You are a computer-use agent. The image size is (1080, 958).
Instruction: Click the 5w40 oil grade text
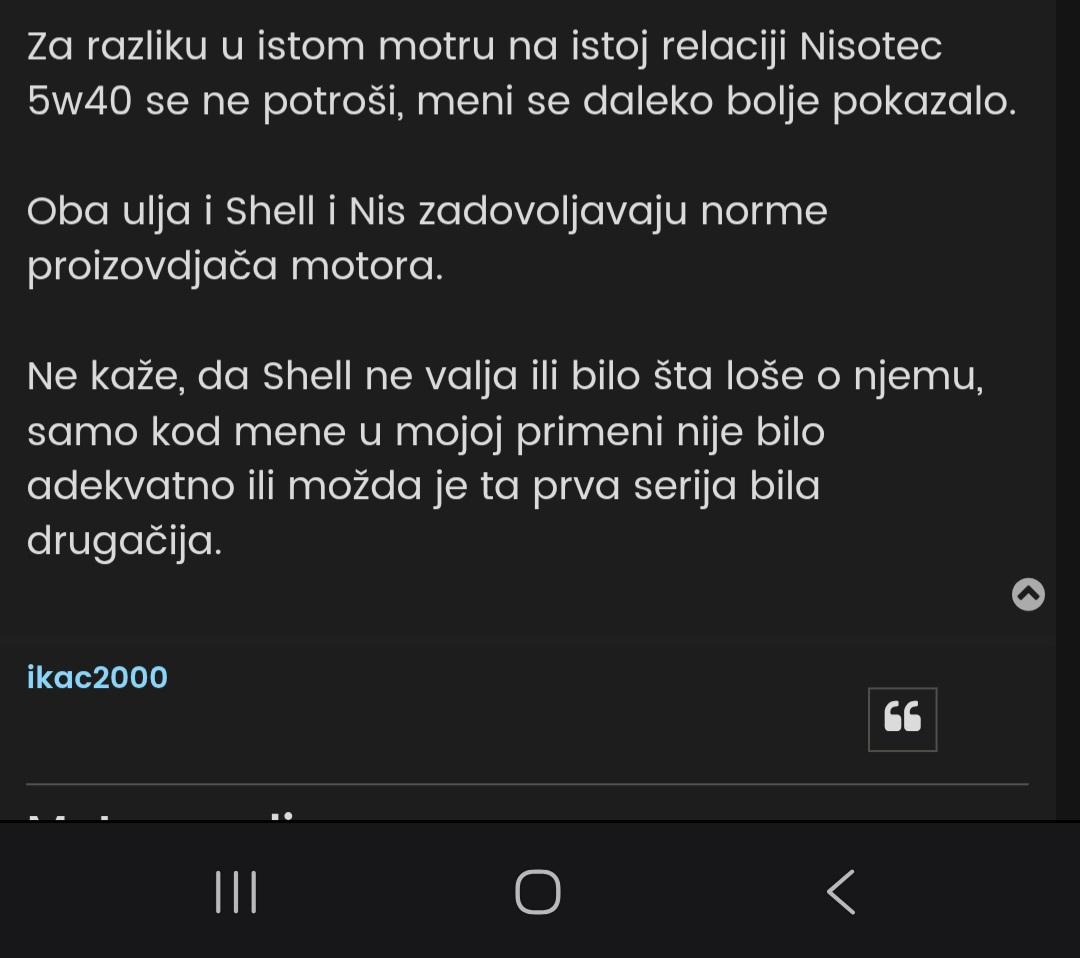80,102
